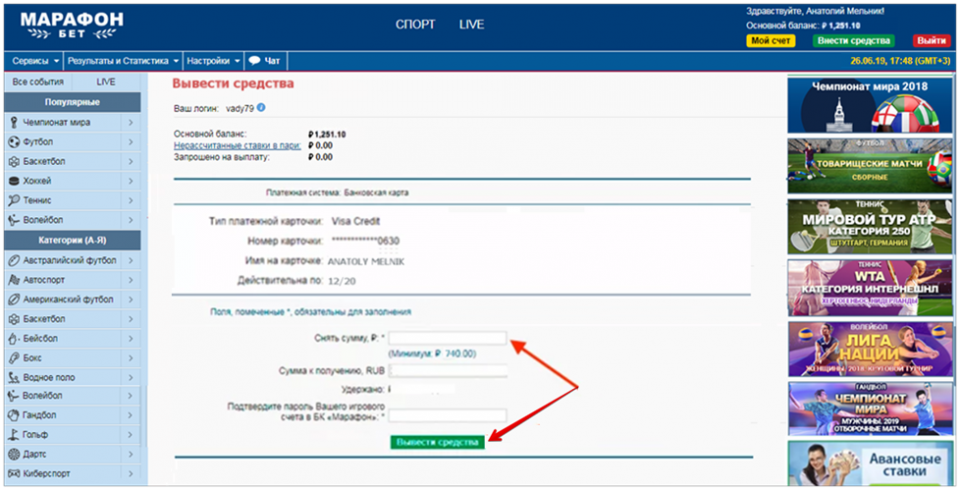Click the info icon next to login vady79
960x490 pixels.
click(261, 108)
